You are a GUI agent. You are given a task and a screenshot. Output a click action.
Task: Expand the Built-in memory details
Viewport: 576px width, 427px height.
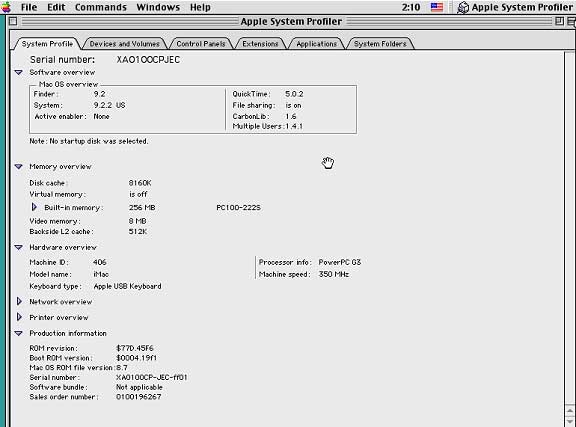[34, 207]
